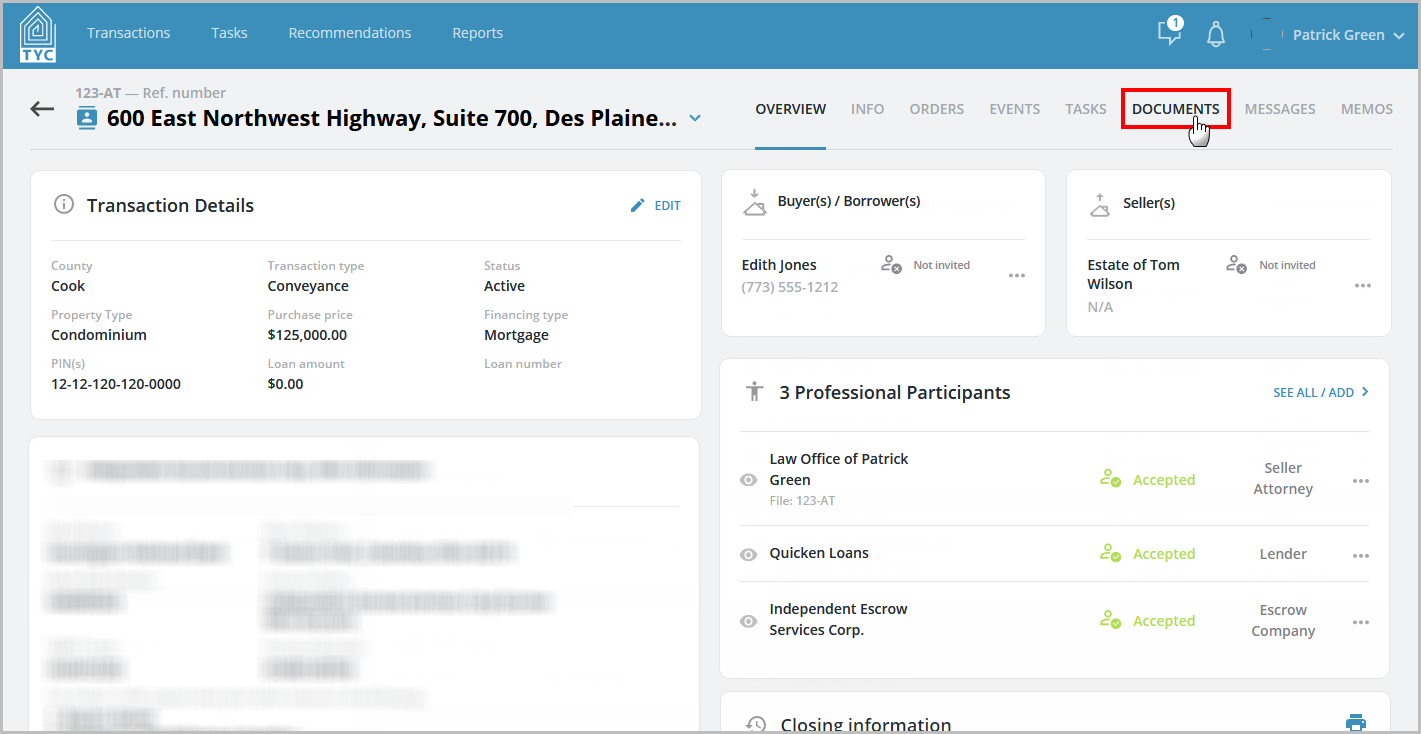Click the pencil Edit icon in Transaction Details
This screenshot has height=734, width=1421.
click(638, 205)
